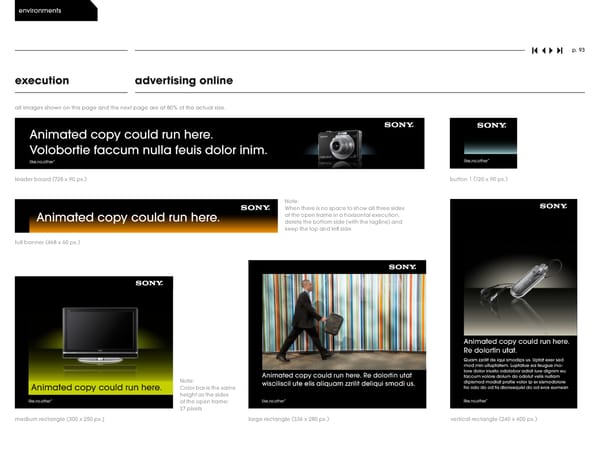
Task: Click the page number p. 93
Action: pos(578,50)
